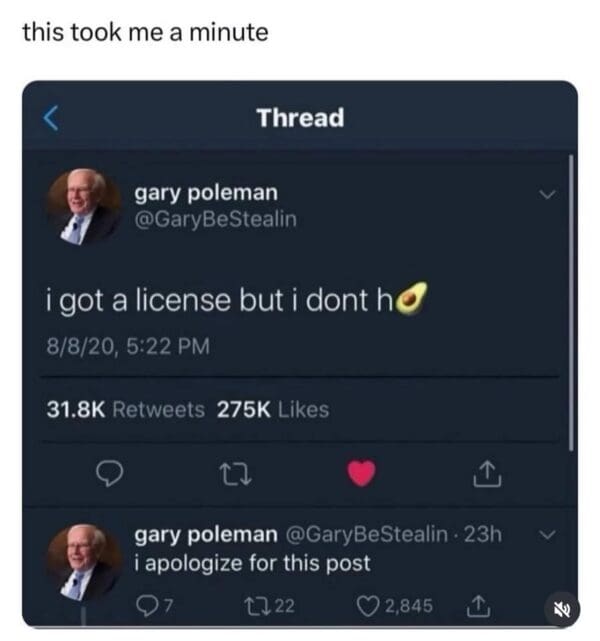Retweet the apology reply showing 22
The width and height of the screenshot is (600, 641).
(x=269, y=605)
